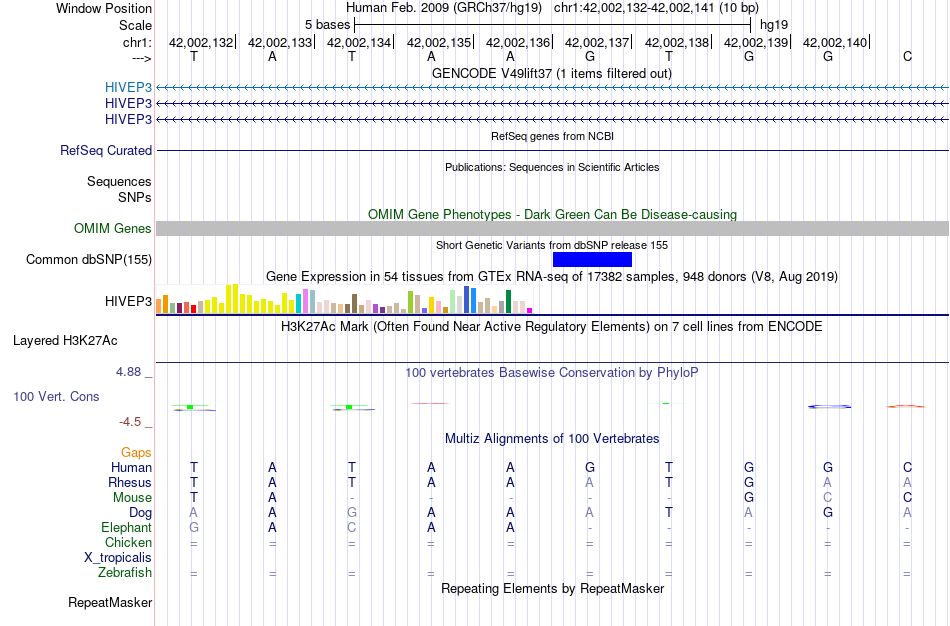Select the Common dbSNP(155) track label

click(89, 259)
